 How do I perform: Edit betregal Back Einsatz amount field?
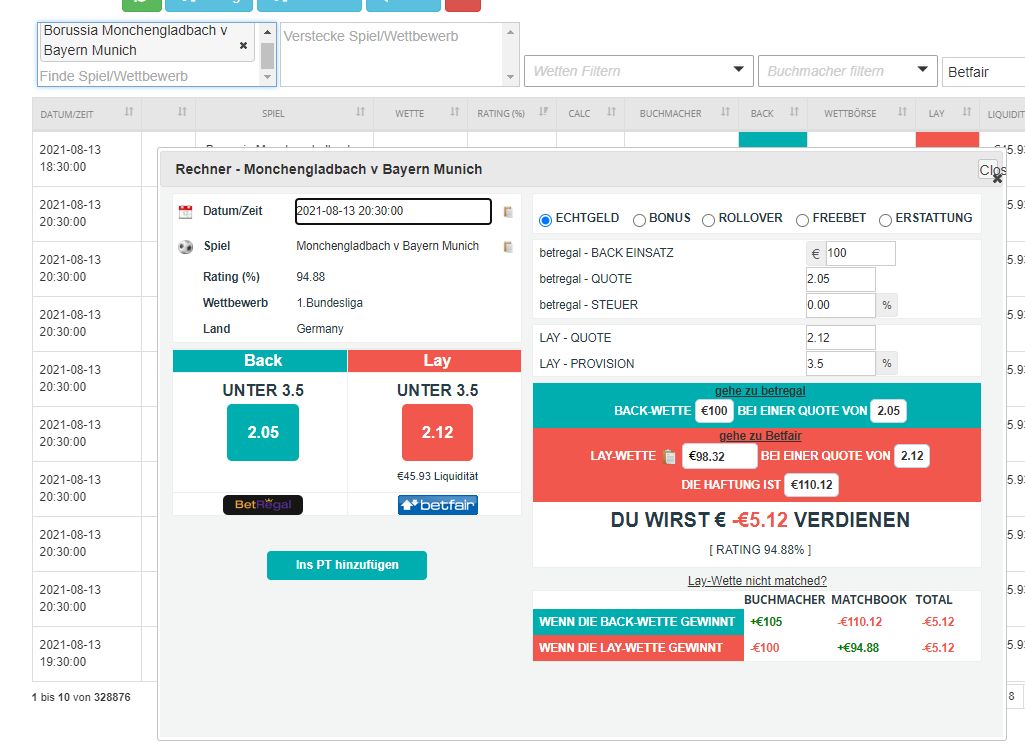click(x=860, y=253)
